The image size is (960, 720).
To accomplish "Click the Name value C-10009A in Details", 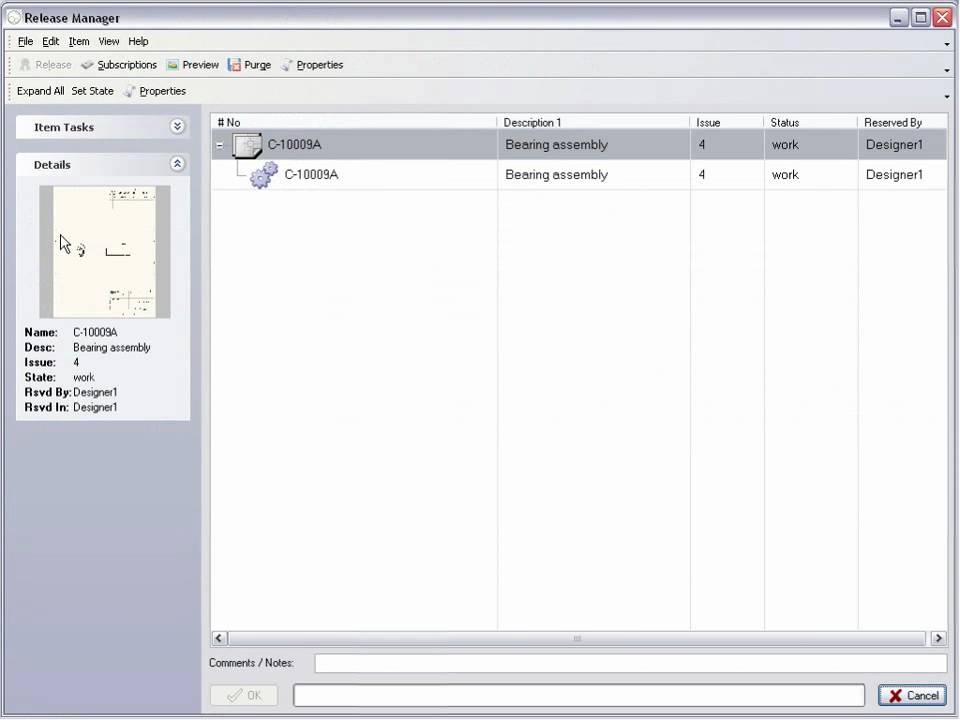I will (95, 332).
